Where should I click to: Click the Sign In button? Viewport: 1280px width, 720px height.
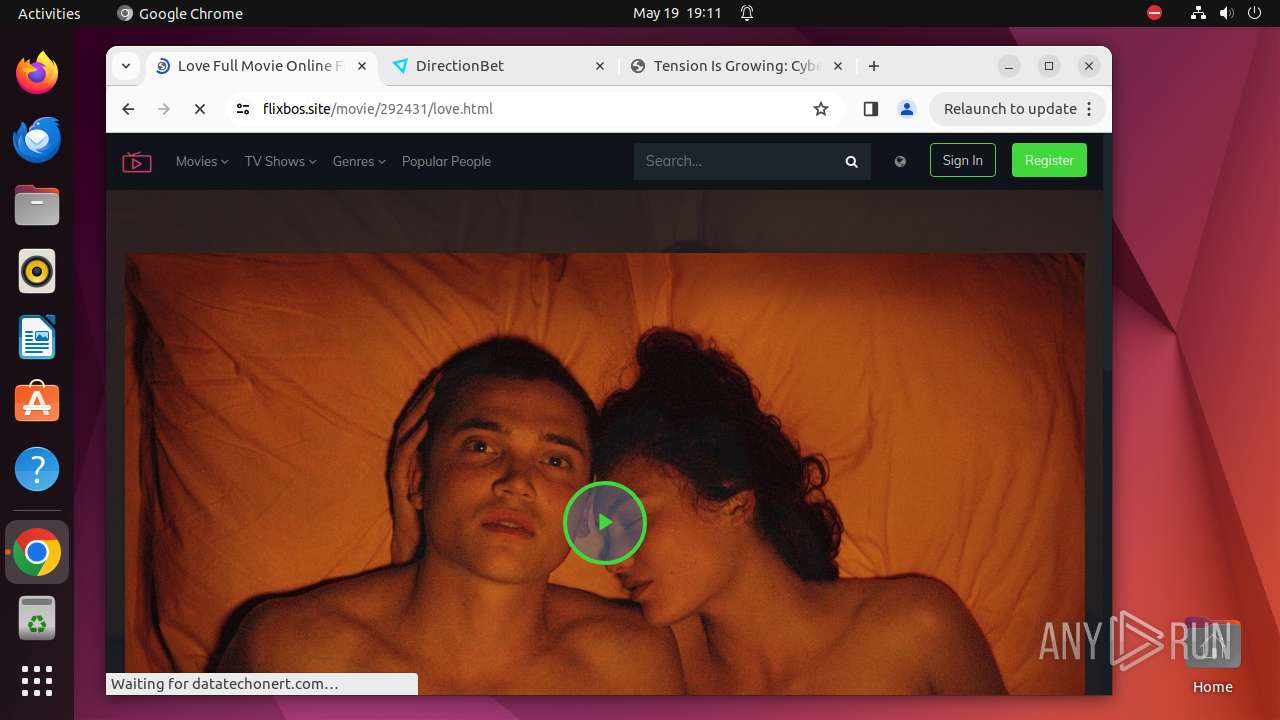click(962, 160)
